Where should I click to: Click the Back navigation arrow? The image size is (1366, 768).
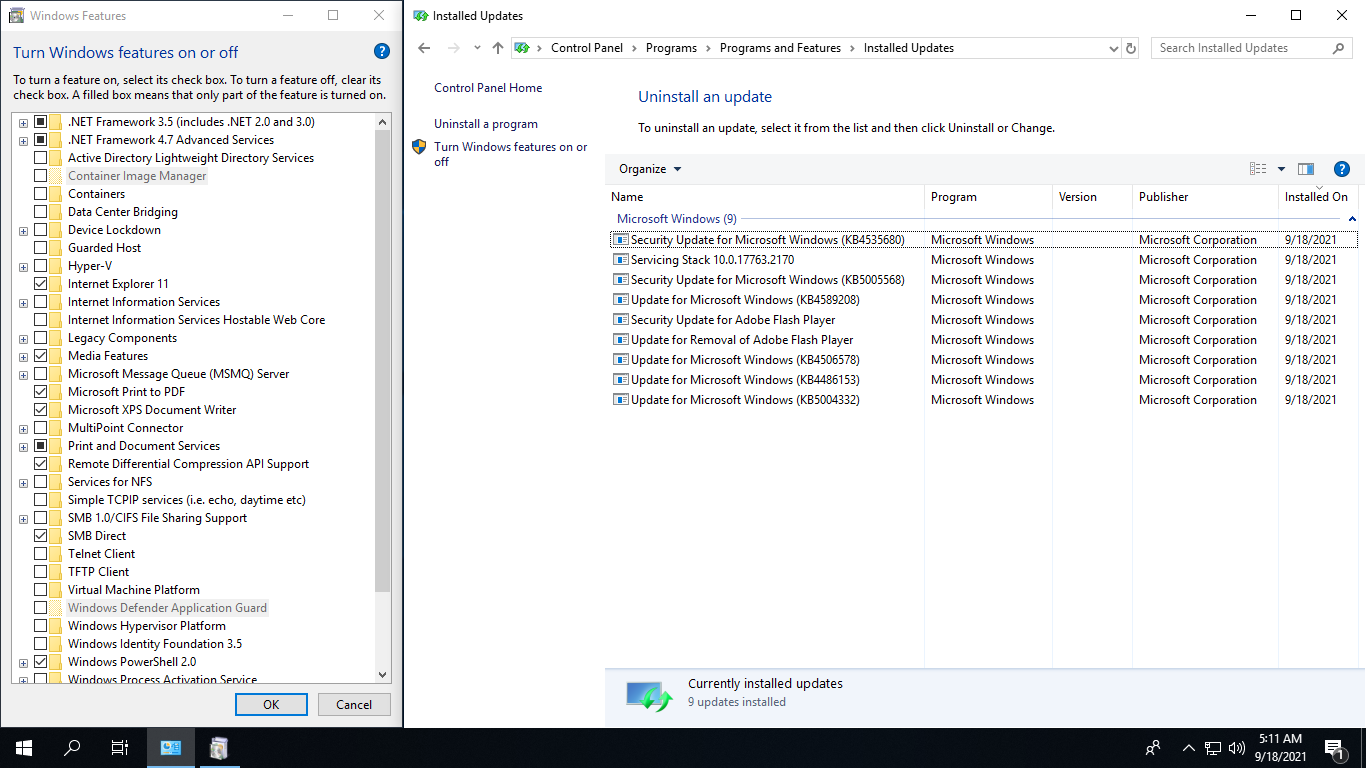click(424, 48)
